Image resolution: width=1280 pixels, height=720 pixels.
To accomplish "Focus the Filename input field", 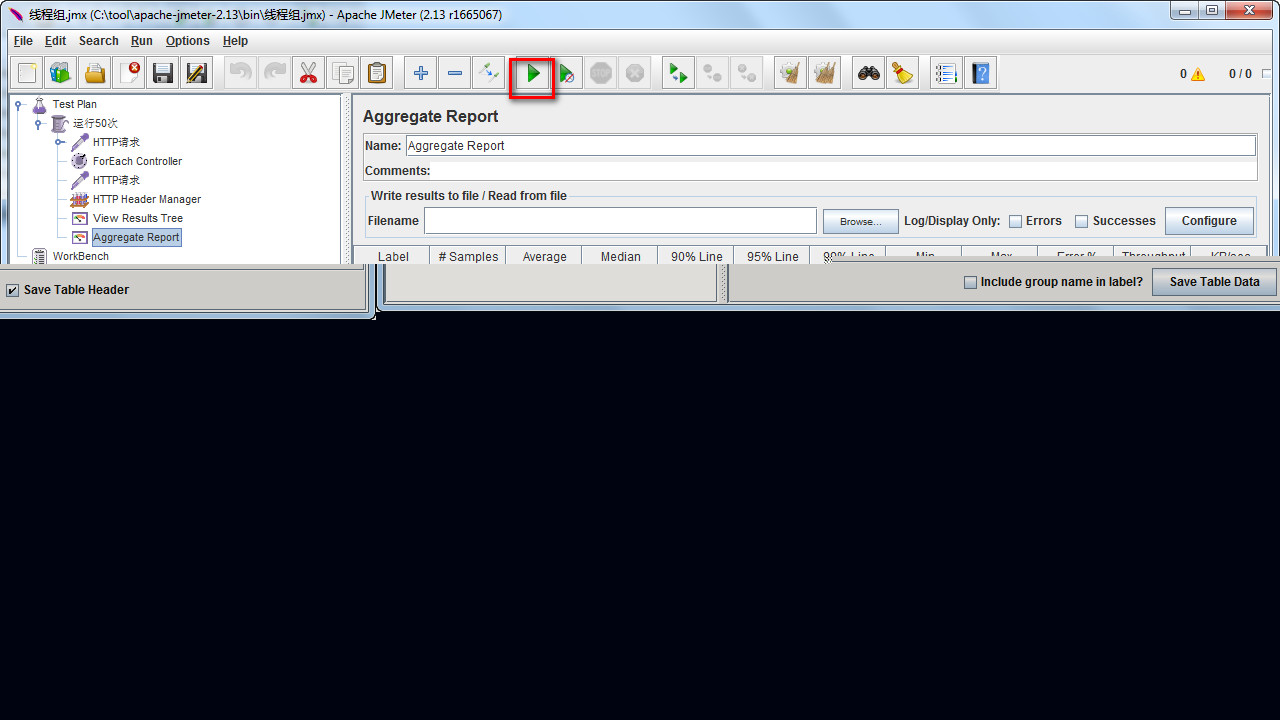I will click(620, 221).
